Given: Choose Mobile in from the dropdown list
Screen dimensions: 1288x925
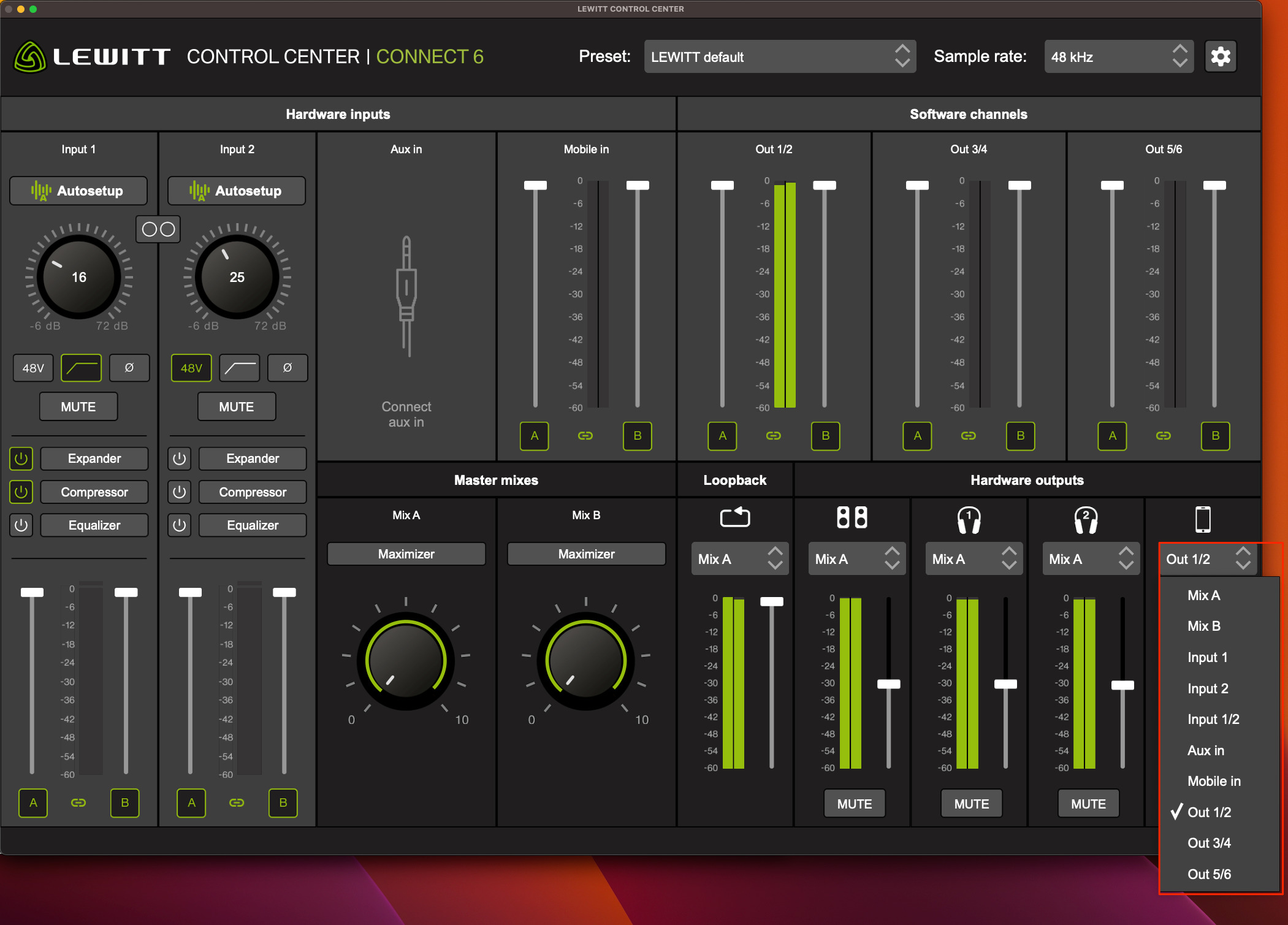Looking at the screenshot, I should pos(1220,781).
